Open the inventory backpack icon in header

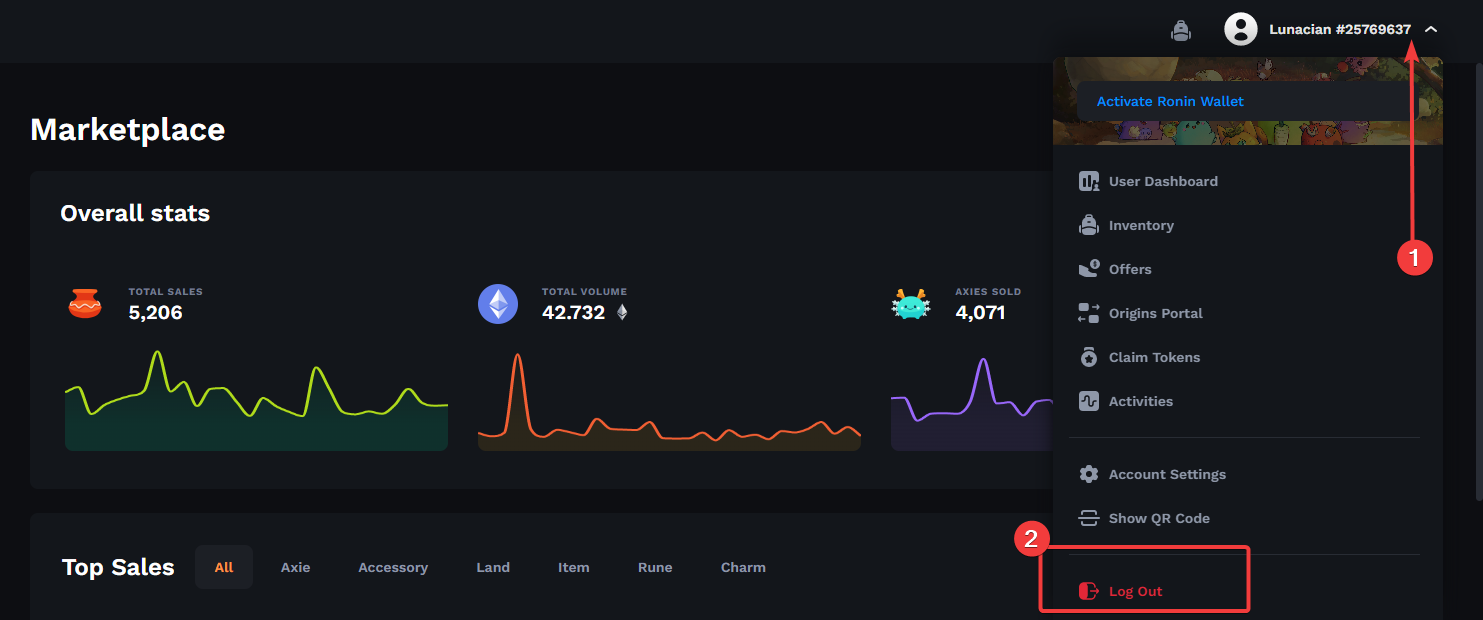pyautogui.click(x=1181, y=30)
